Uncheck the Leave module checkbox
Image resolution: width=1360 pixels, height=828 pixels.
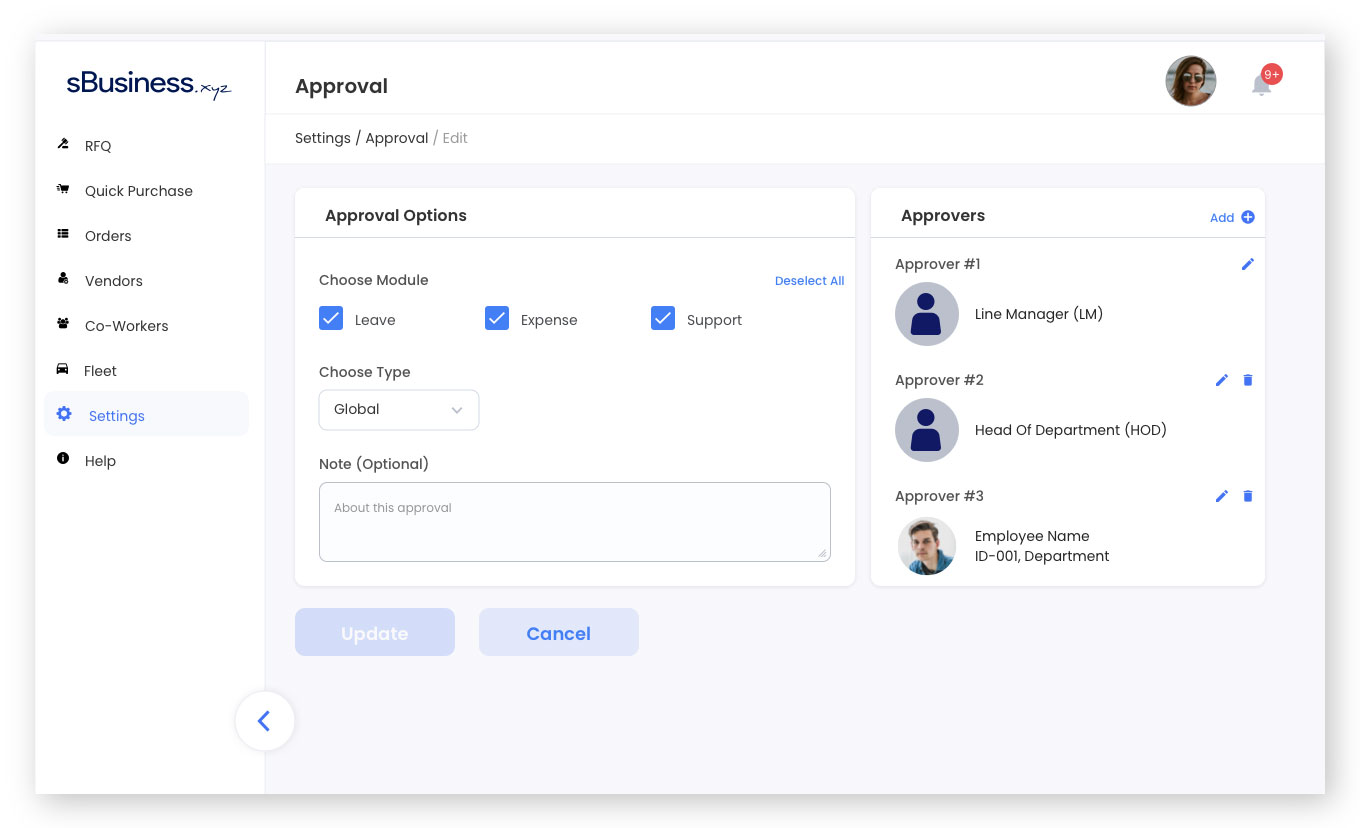(x=331, y=319)
